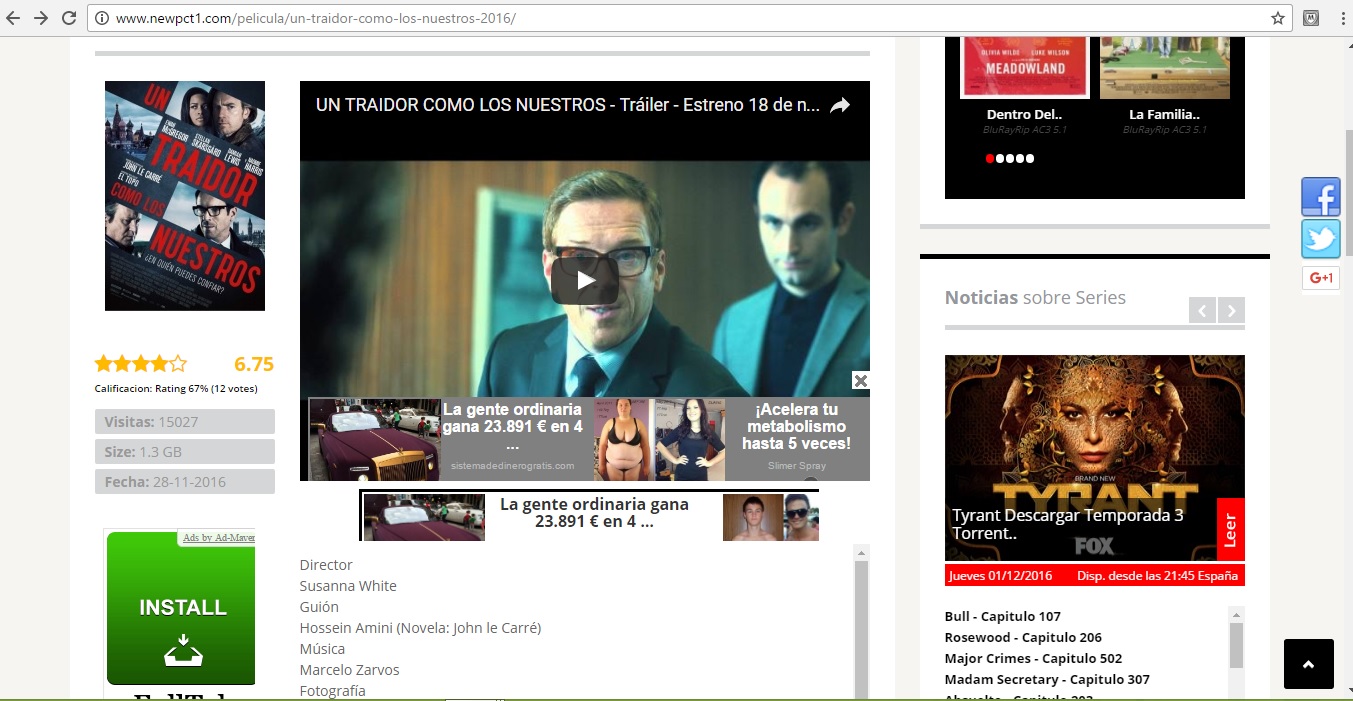
Task: Show previous Noticias sobre Series item
Action: [1202, 310]
